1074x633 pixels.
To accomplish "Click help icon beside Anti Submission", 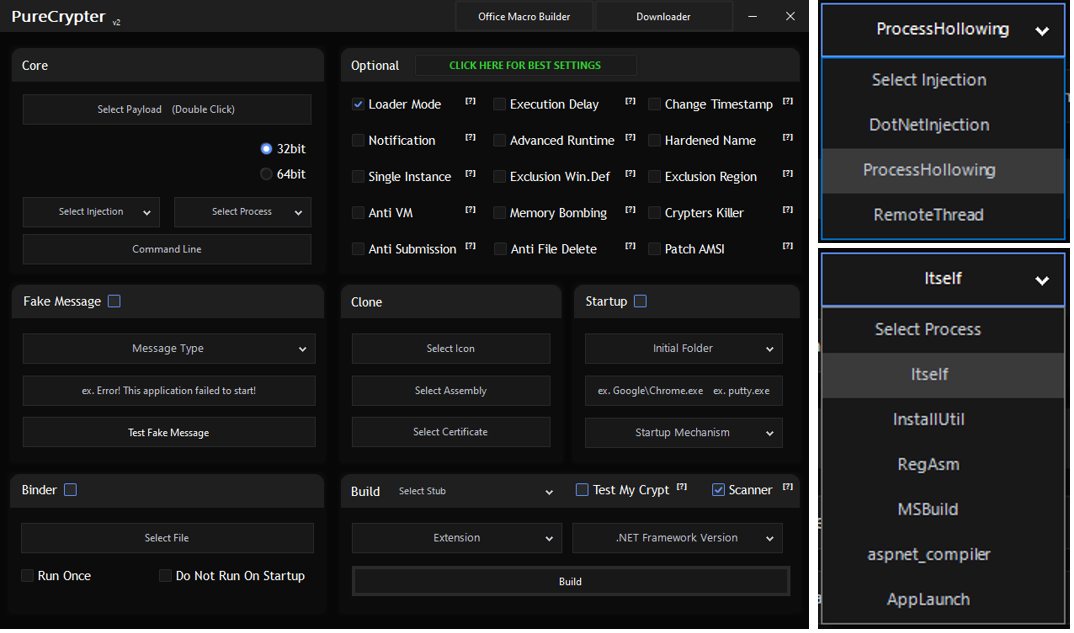I will click(470, 246).
